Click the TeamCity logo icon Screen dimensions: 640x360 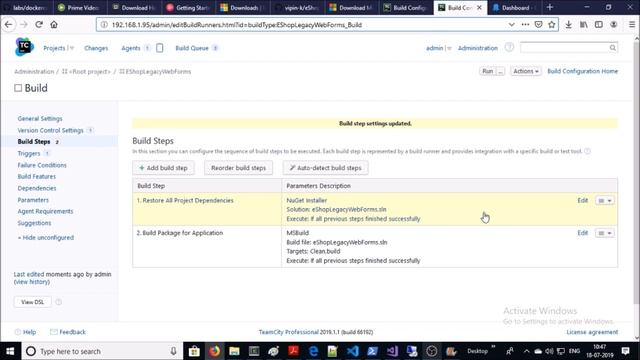pos(24,47)
